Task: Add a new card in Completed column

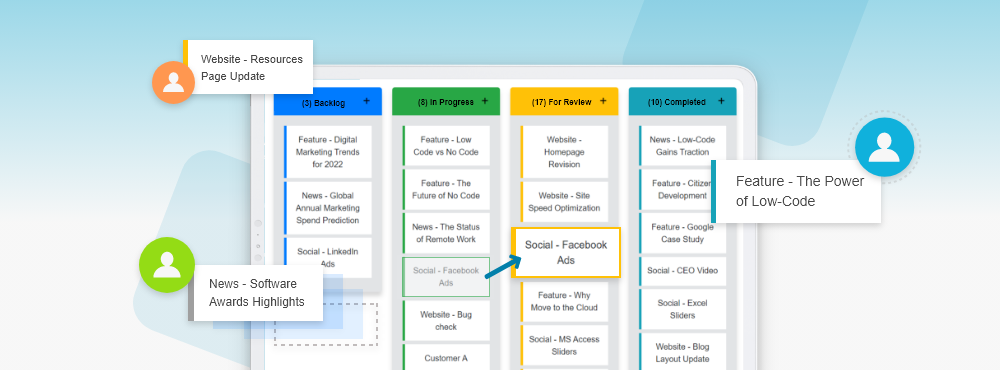Action: tap(721, 101)
